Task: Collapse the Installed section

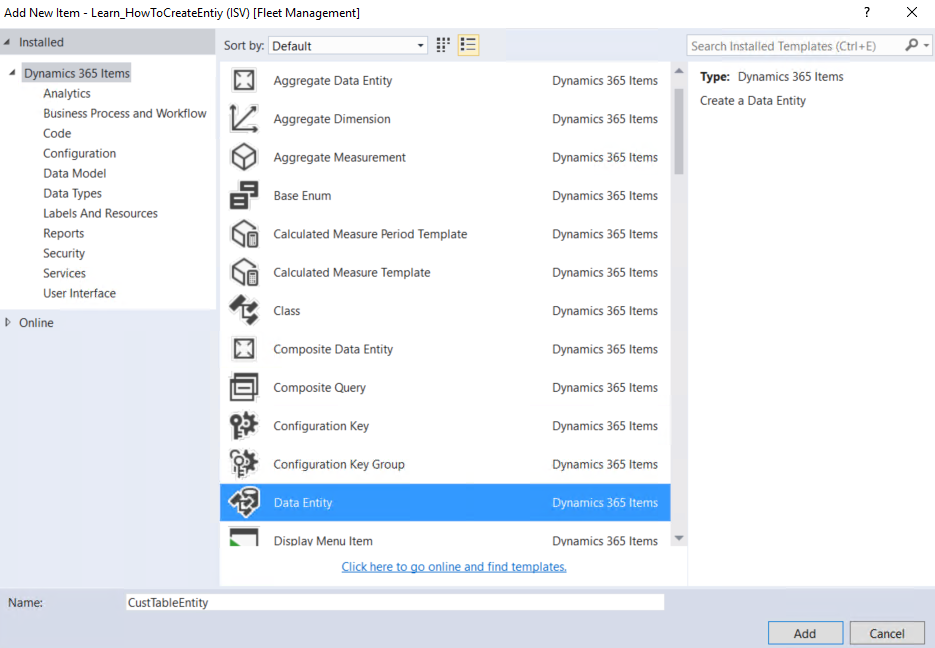Action: tap(7, 42)
